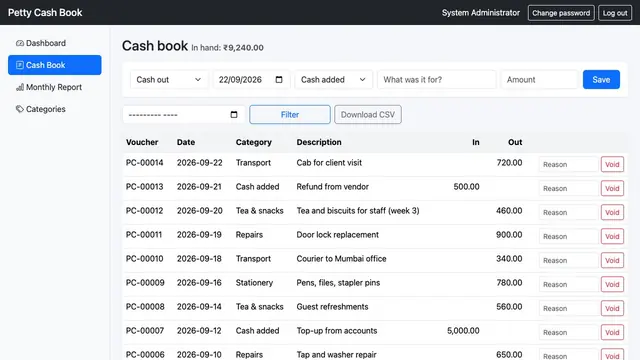
Task: Click Reason field for PC-00012
Action: 568,213
